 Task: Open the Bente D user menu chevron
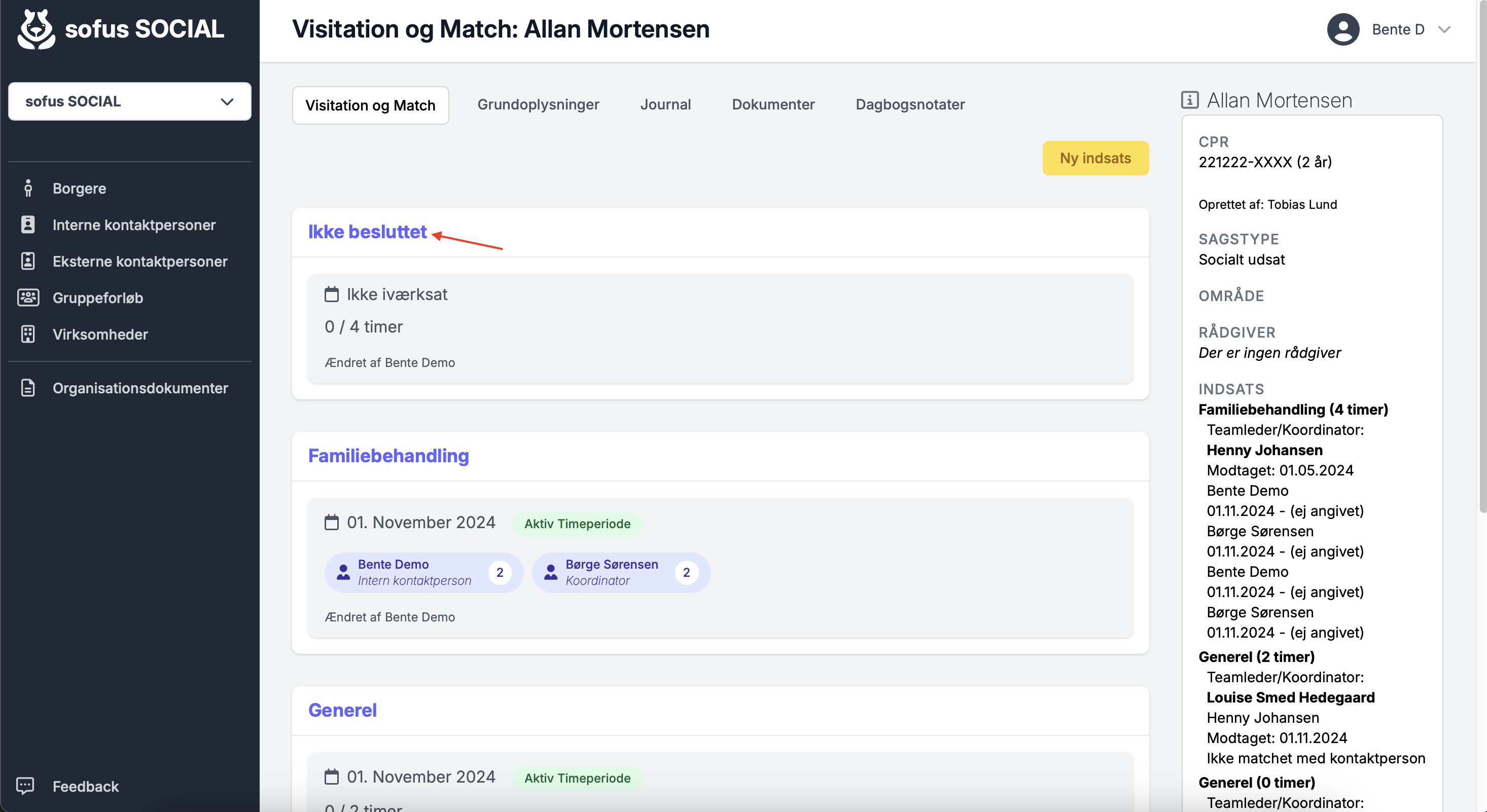tap(1444, 29)
